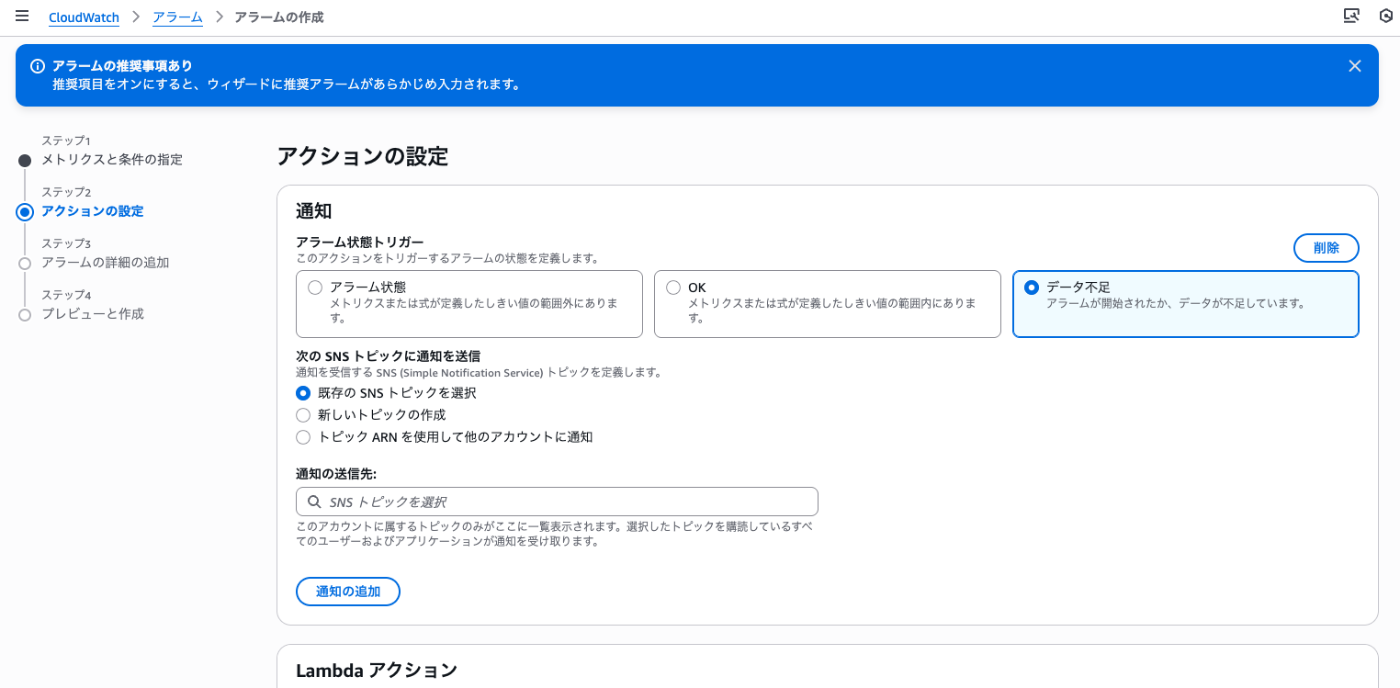The width and height of the screenshot is (1400, 688).
Task: Go to the アラーム breadcrumb link
Action: click(x=177, y=18)
